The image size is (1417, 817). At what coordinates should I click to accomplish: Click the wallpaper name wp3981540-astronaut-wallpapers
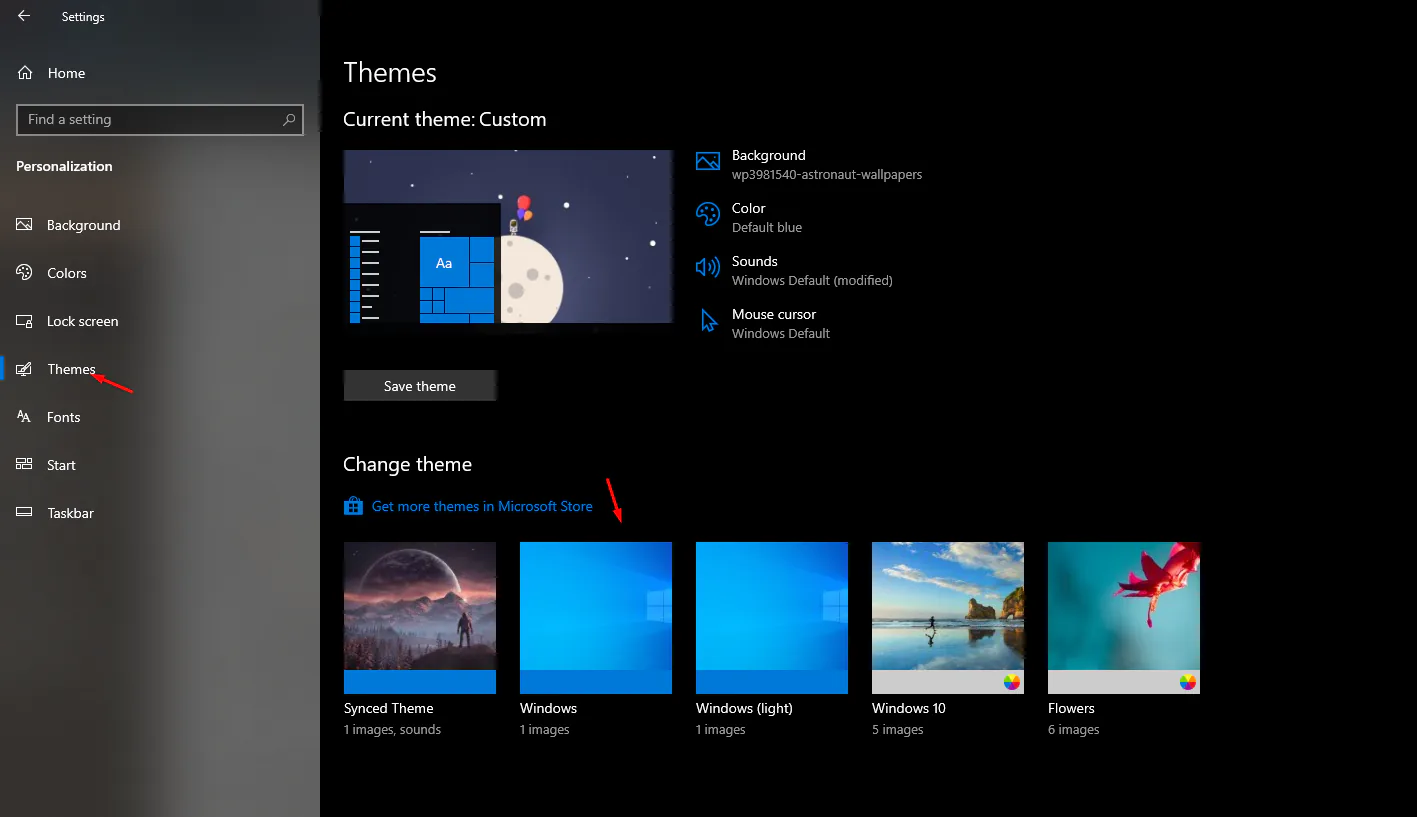pos(827,174)
